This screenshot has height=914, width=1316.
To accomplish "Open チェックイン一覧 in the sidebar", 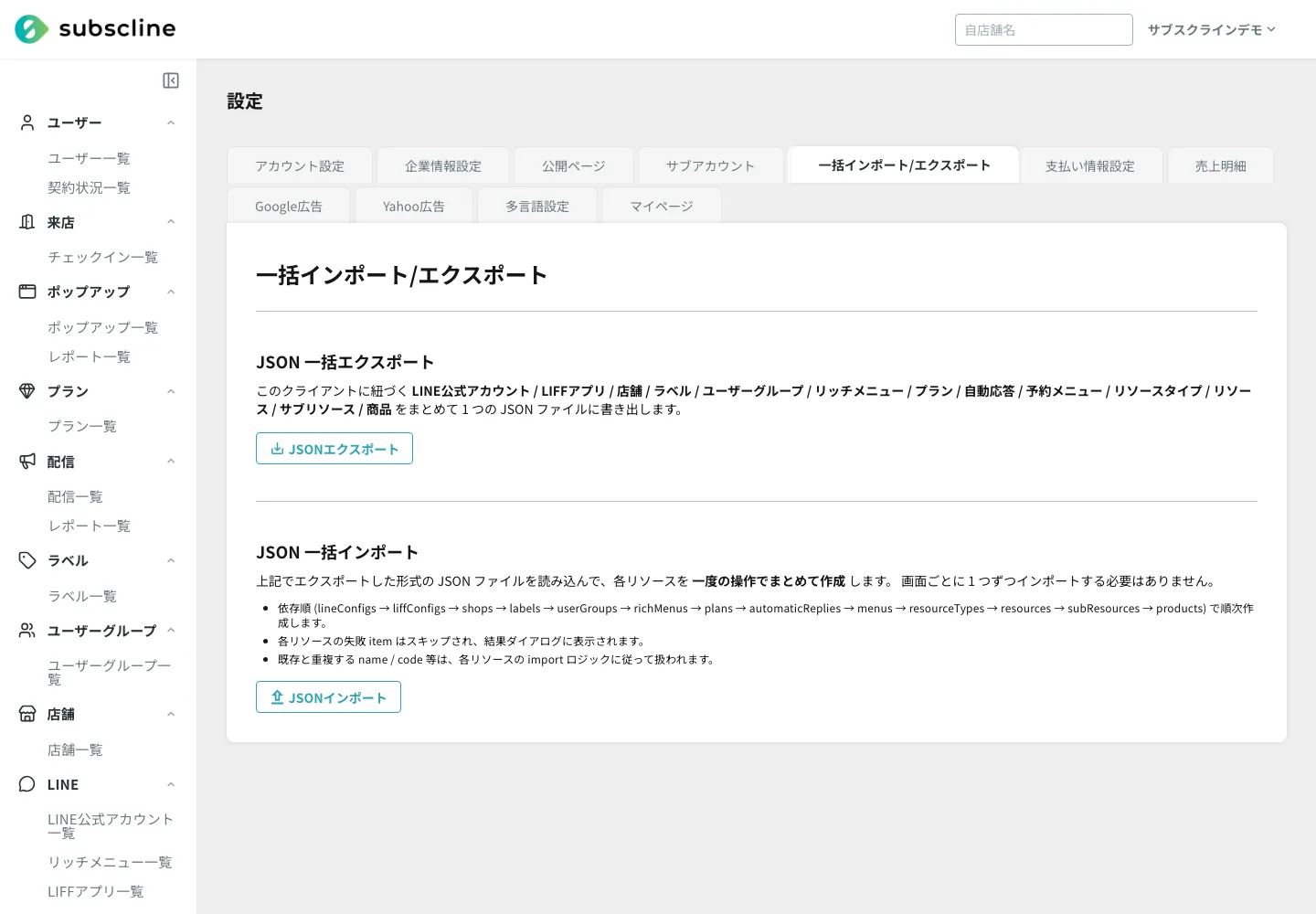I will (x=102, y=257).
